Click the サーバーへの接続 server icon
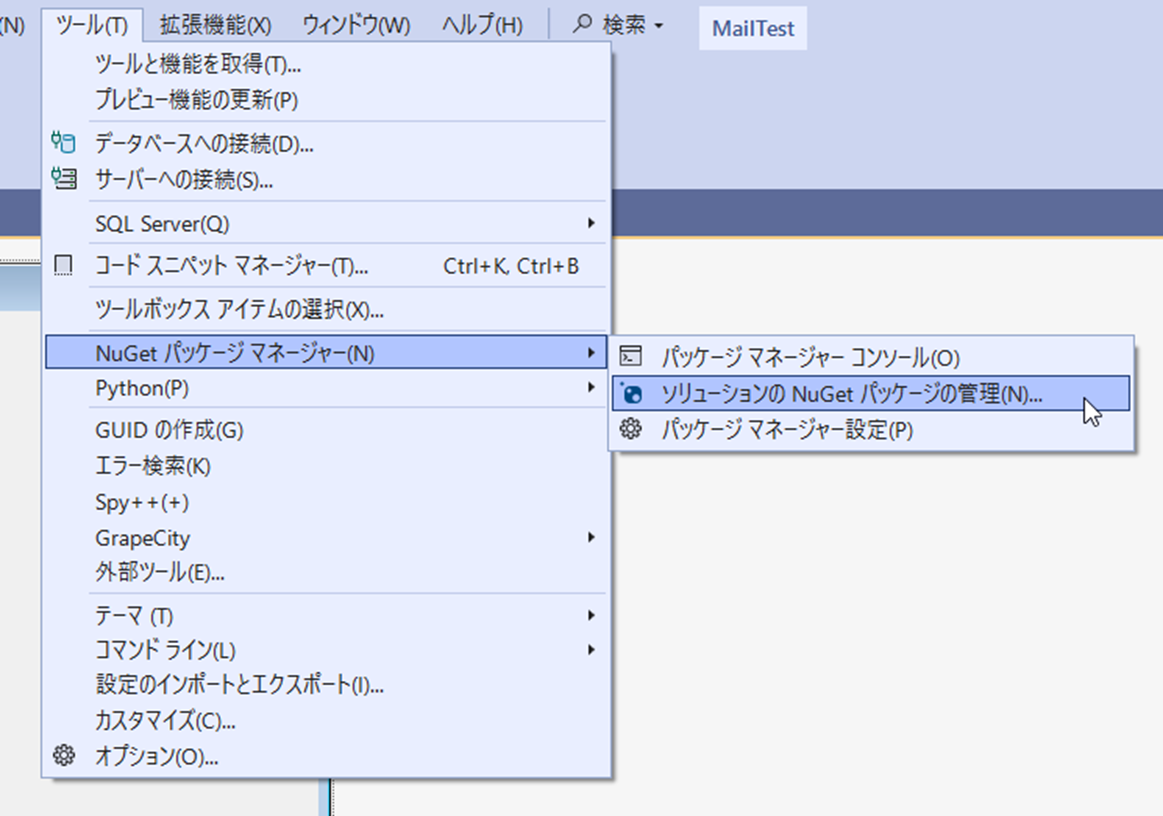Viewport: 1163px width, 816px height. 63,181
